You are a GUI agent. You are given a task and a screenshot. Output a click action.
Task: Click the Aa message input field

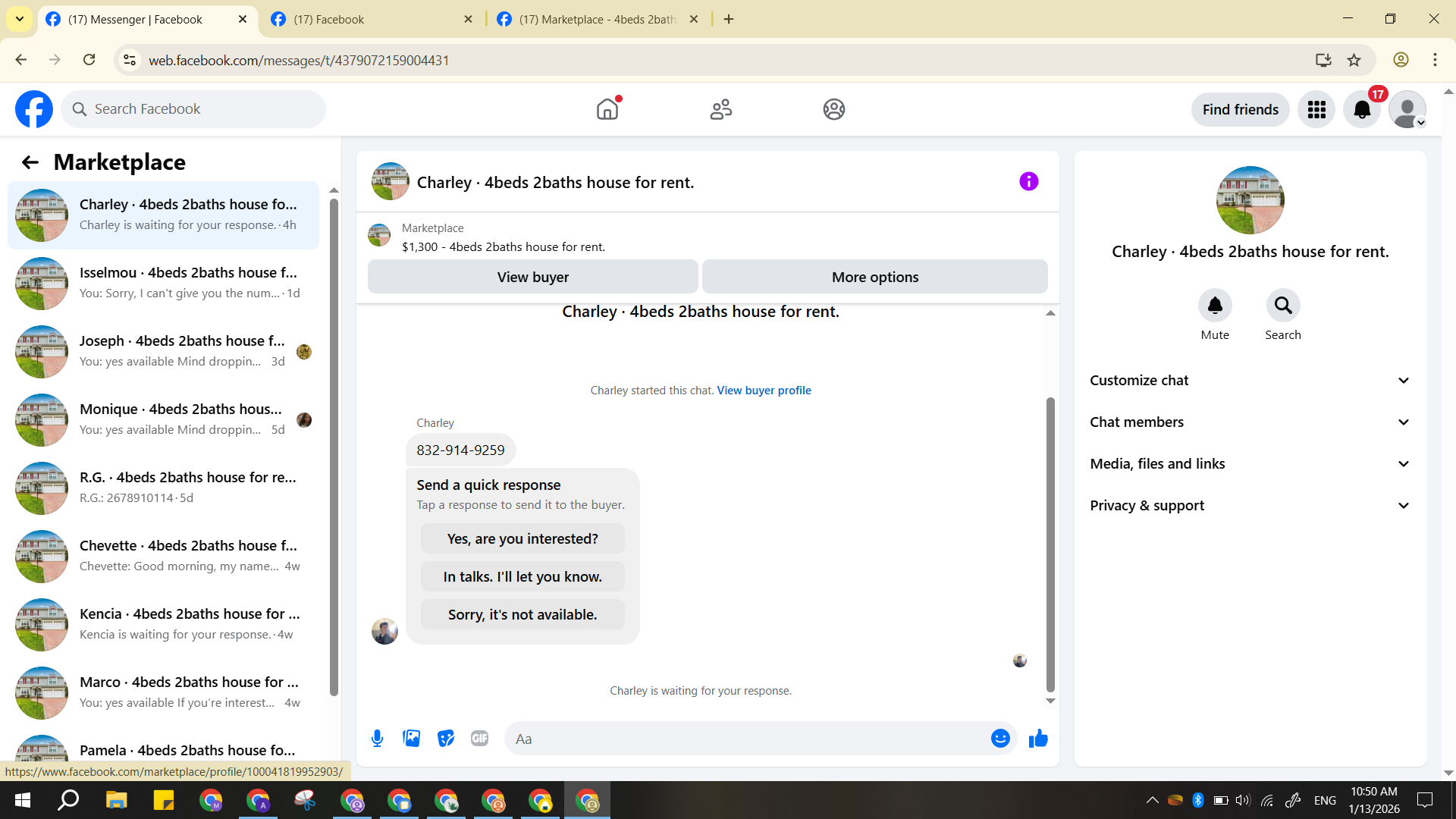click(x=747, y=739)
